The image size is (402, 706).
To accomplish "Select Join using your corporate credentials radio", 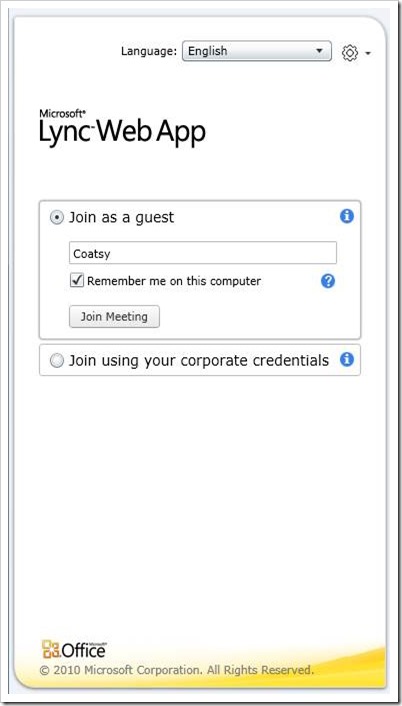I will tap(57, 361).
